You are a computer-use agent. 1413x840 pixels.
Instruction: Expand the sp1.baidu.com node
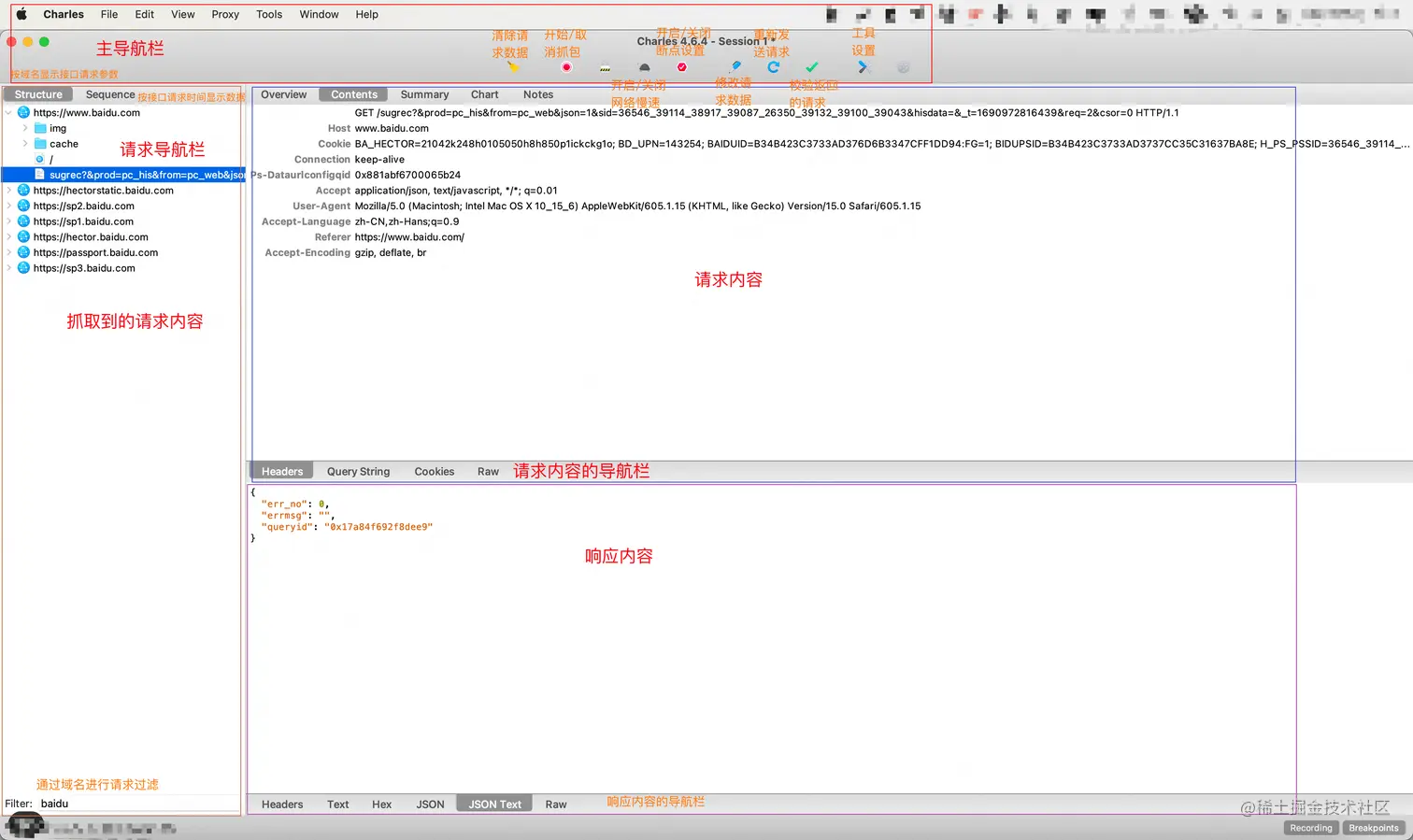tap(9, 221)
